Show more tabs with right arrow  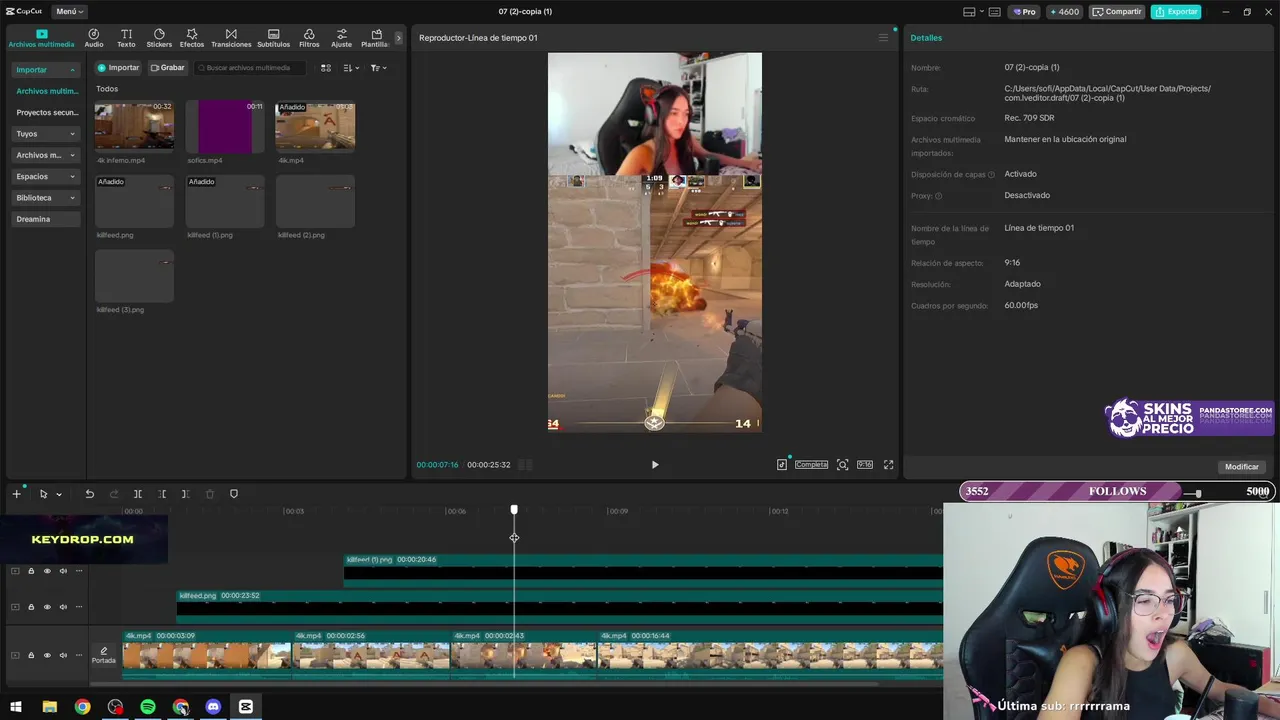click(398, 38)
